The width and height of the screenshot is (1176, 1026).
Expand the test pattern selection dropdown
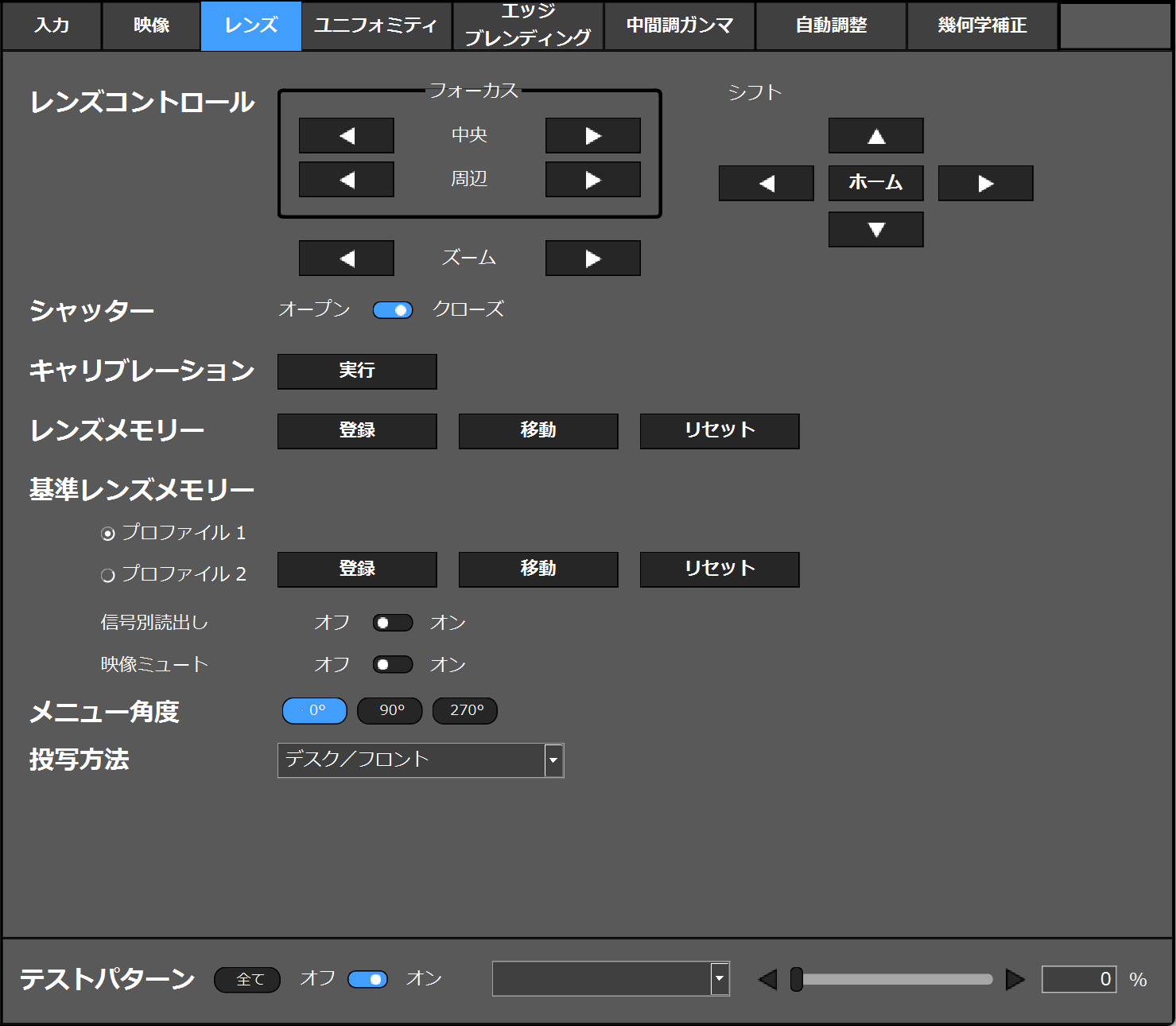tap(720, 978)
